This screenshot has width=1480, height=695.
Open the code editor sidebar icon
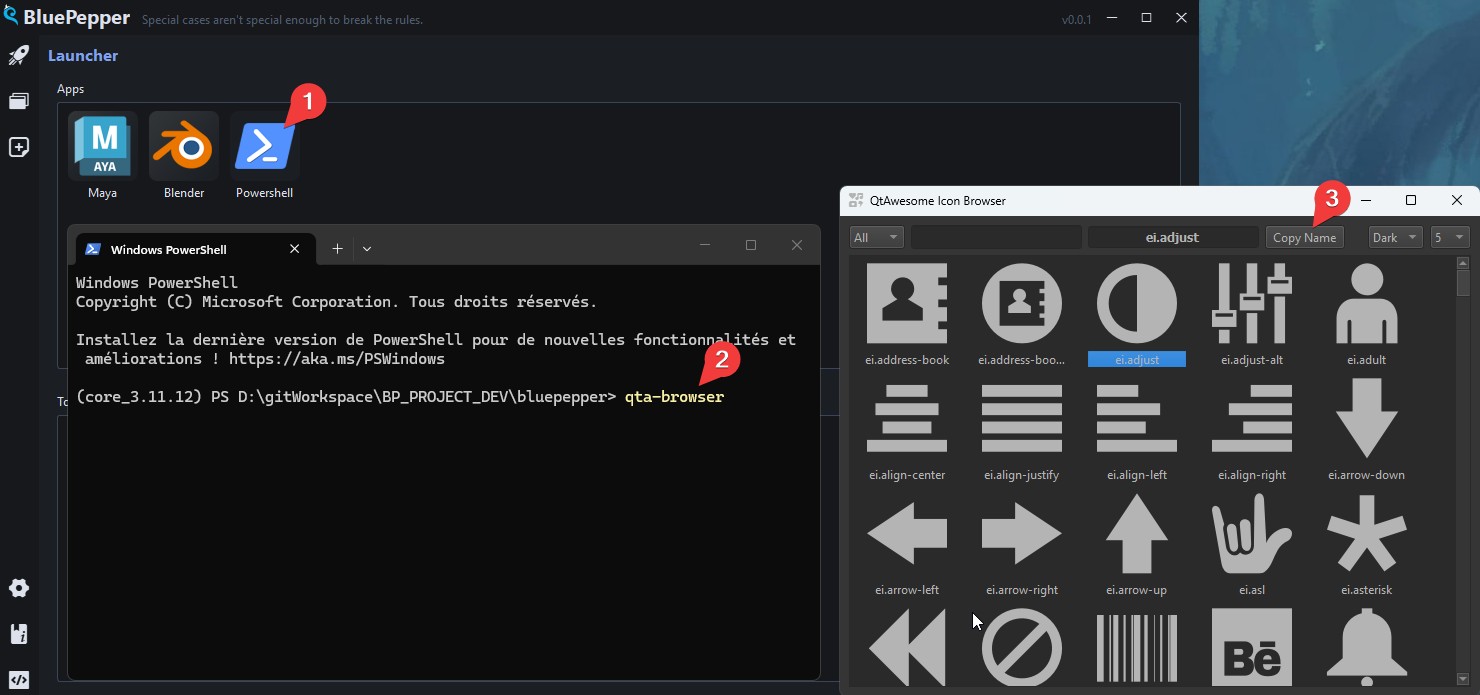(x=19, y=679)
